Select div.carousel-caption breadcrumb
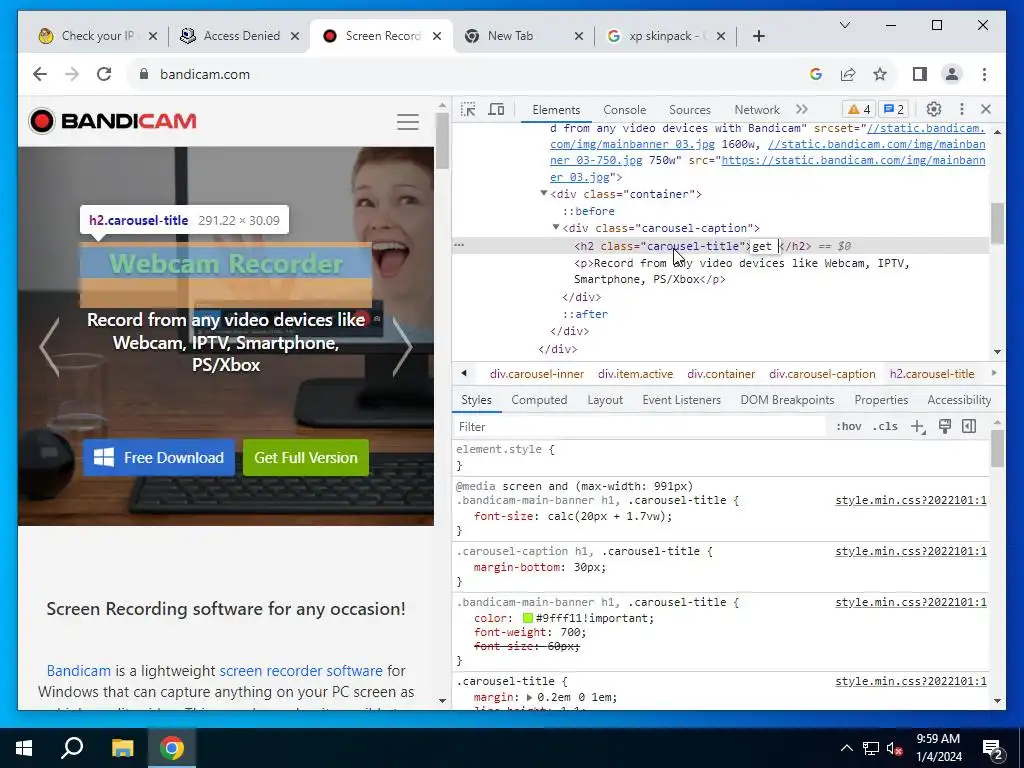Image resolution: width=1024 pixels, height=768 pixels. click(822, 374)
